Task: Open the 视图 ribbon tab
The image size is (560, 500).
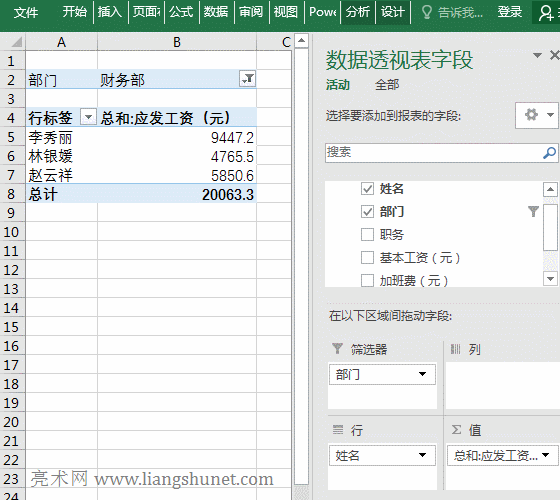Action: tap(286, 12)
